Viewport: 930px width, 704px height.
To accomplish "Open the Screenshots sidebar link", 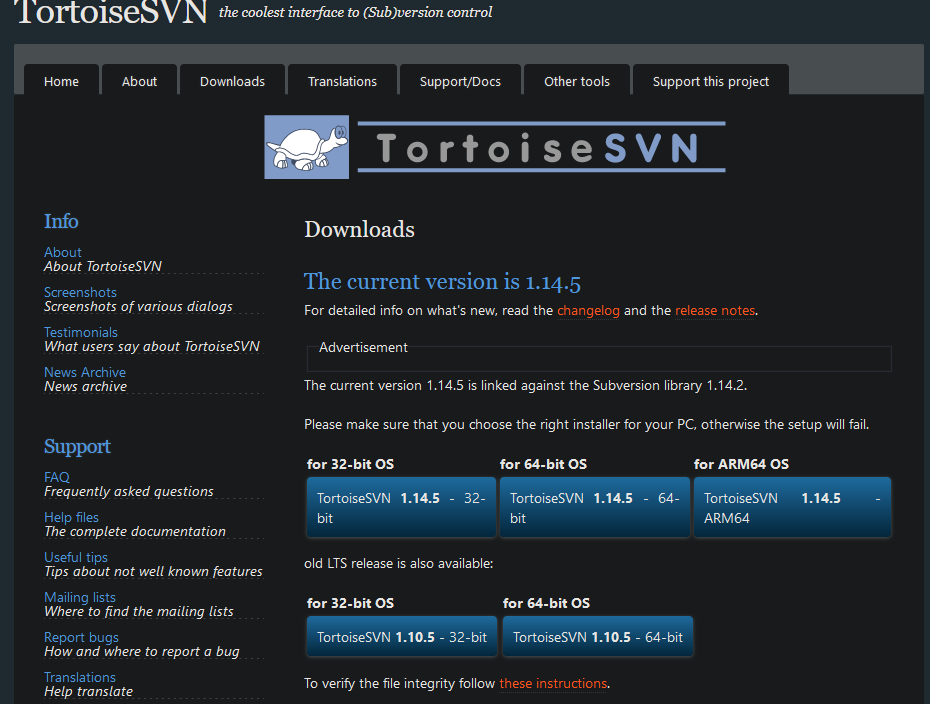I will tap(80, 292).
